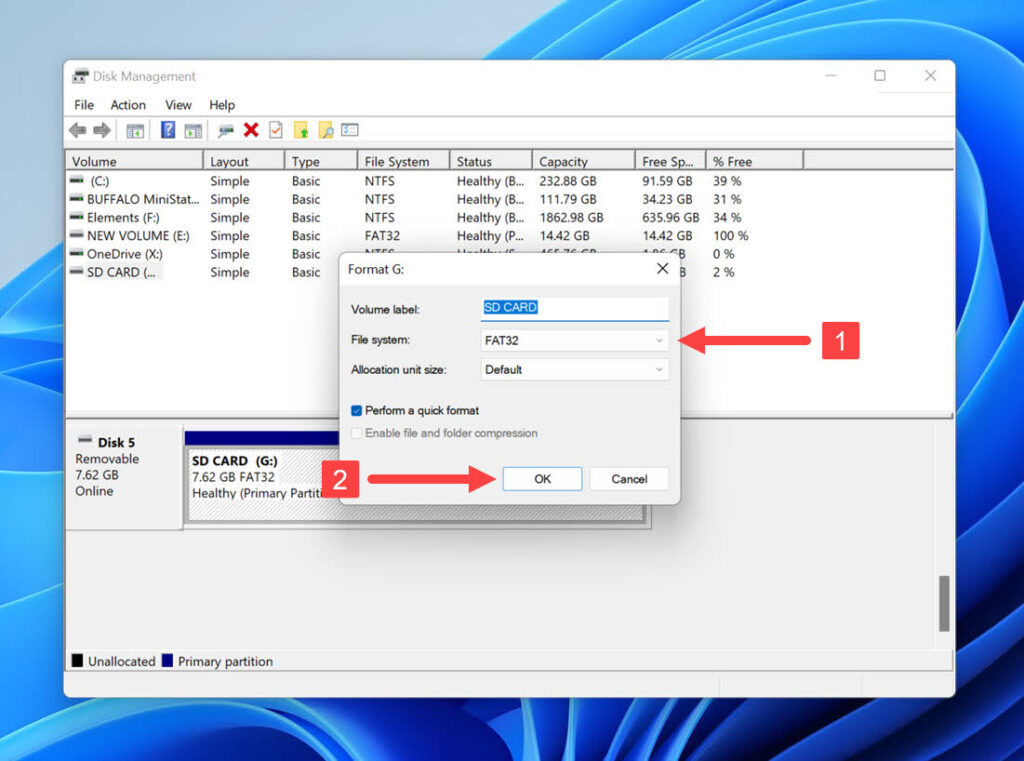The width and height of the screenshot is (1024, 761).
Task: Open Help using the blue question mark icon
Action: pos(168,130)
